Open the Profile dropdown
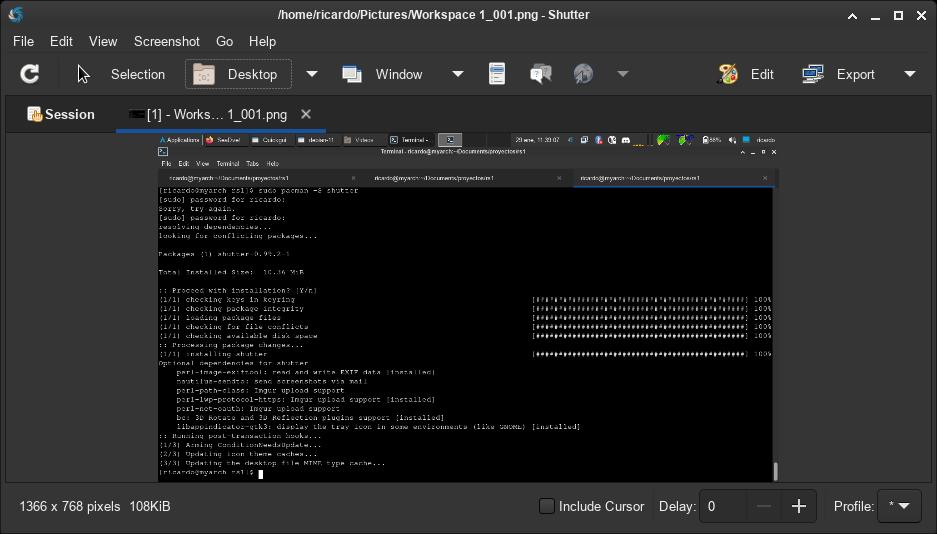 (899, 506)
